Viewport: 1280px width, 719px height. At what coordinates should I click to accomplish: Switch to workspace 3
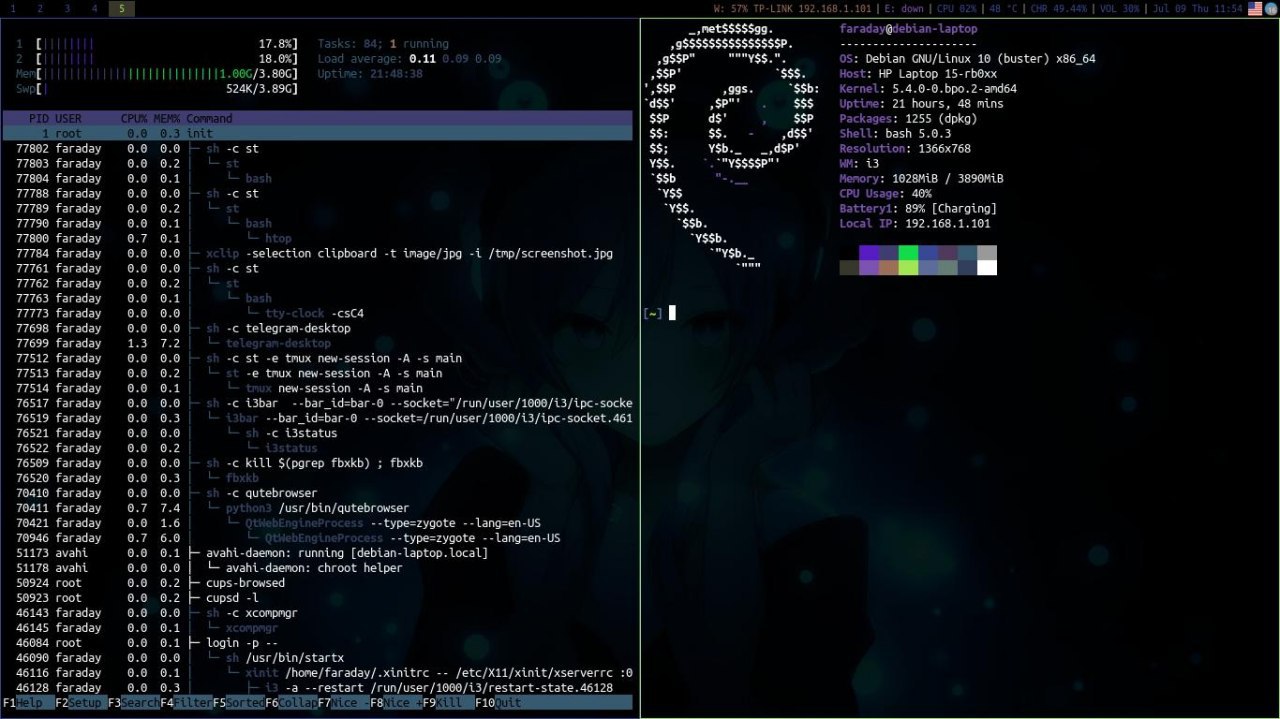(x=67, y=8)
